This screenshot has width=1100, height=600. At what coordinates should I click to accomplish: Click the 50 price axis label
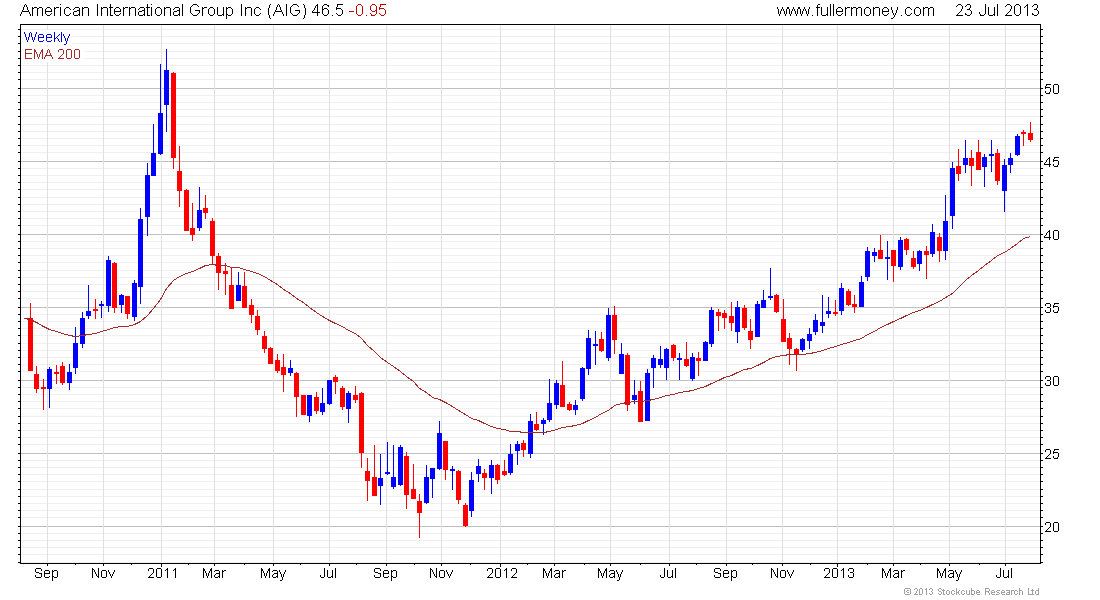1052,89
